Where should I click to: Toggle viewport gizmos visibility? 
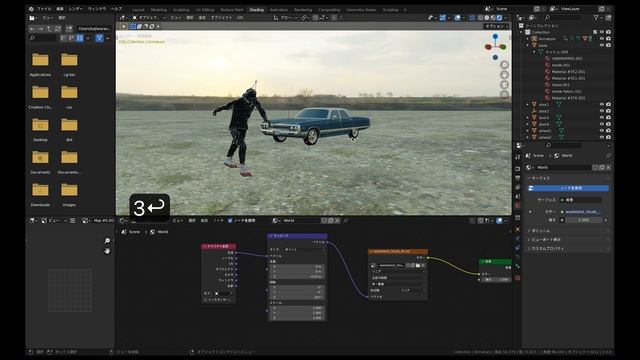pos(443,18)
